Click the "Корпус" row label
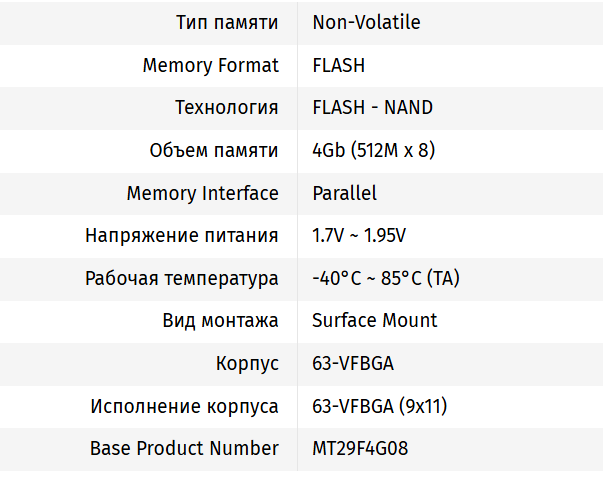This screenshot has width=603, height=485. [x=247, y=363]
